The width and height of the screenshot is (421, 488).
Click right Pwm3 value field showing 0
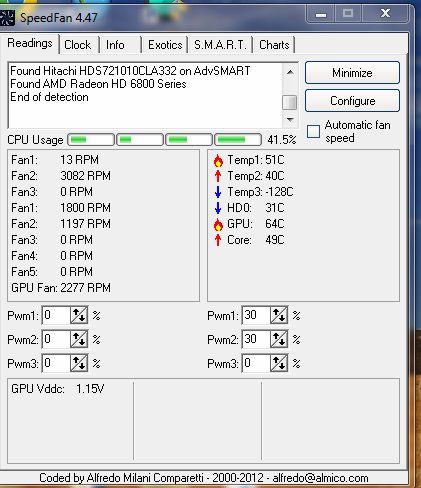pos(256,363)
